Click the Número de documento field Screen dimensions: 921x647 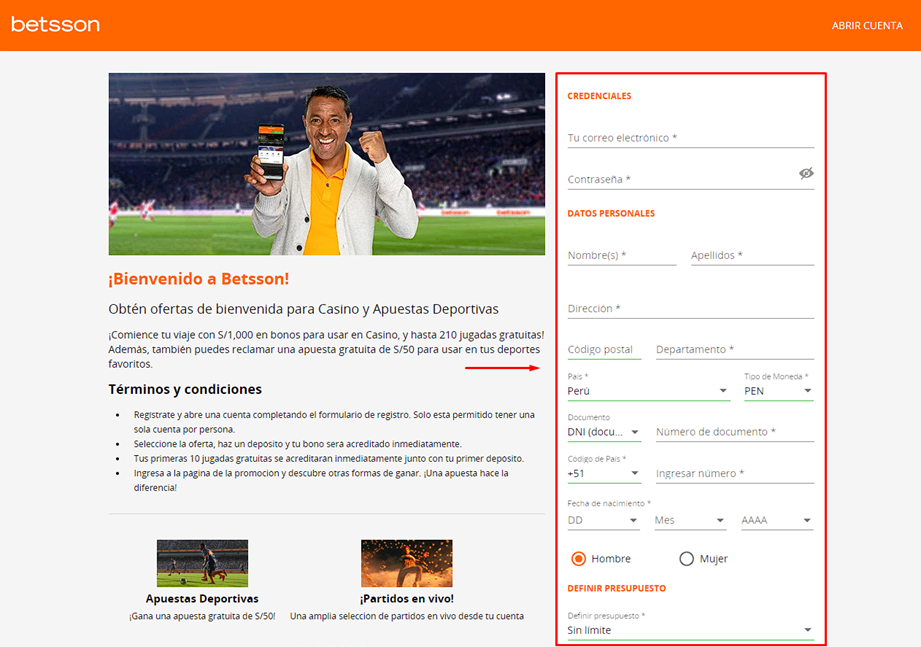click(734, 432)
